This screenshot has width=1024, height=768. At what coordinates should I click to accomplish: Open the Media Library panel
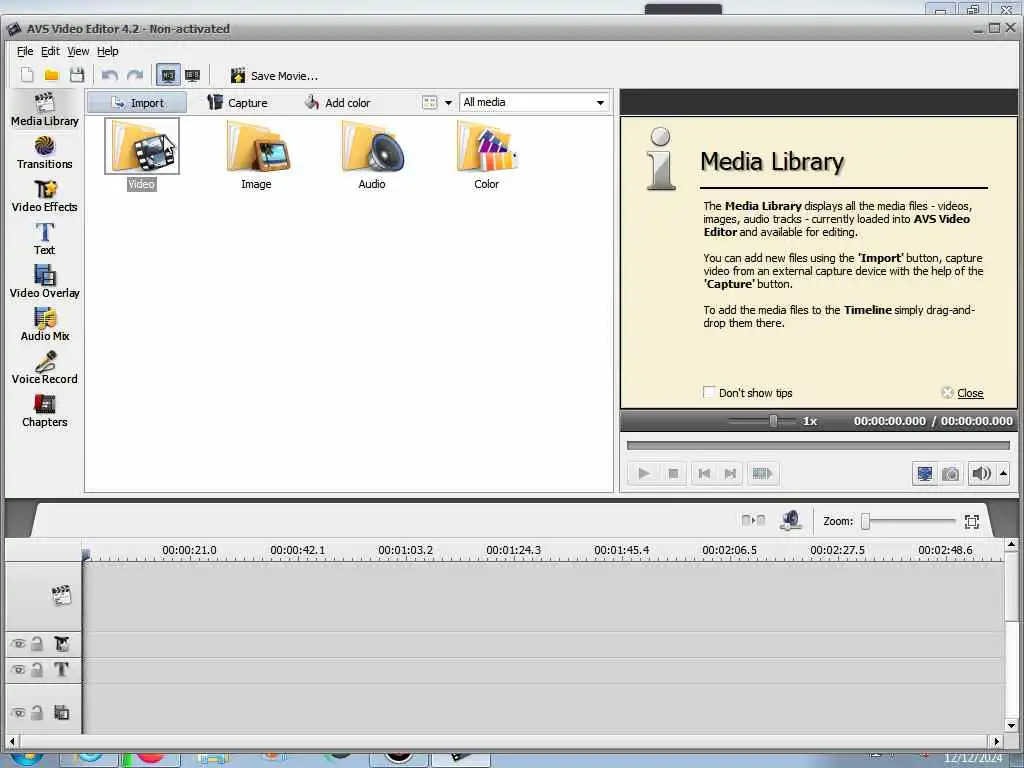pyautogui.click(x=44, y=110)
